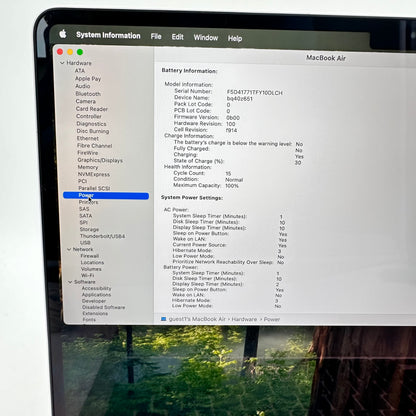416x416 pixels.
Task: Collapse the Network section chevron
Action: (x=69, y=249)
